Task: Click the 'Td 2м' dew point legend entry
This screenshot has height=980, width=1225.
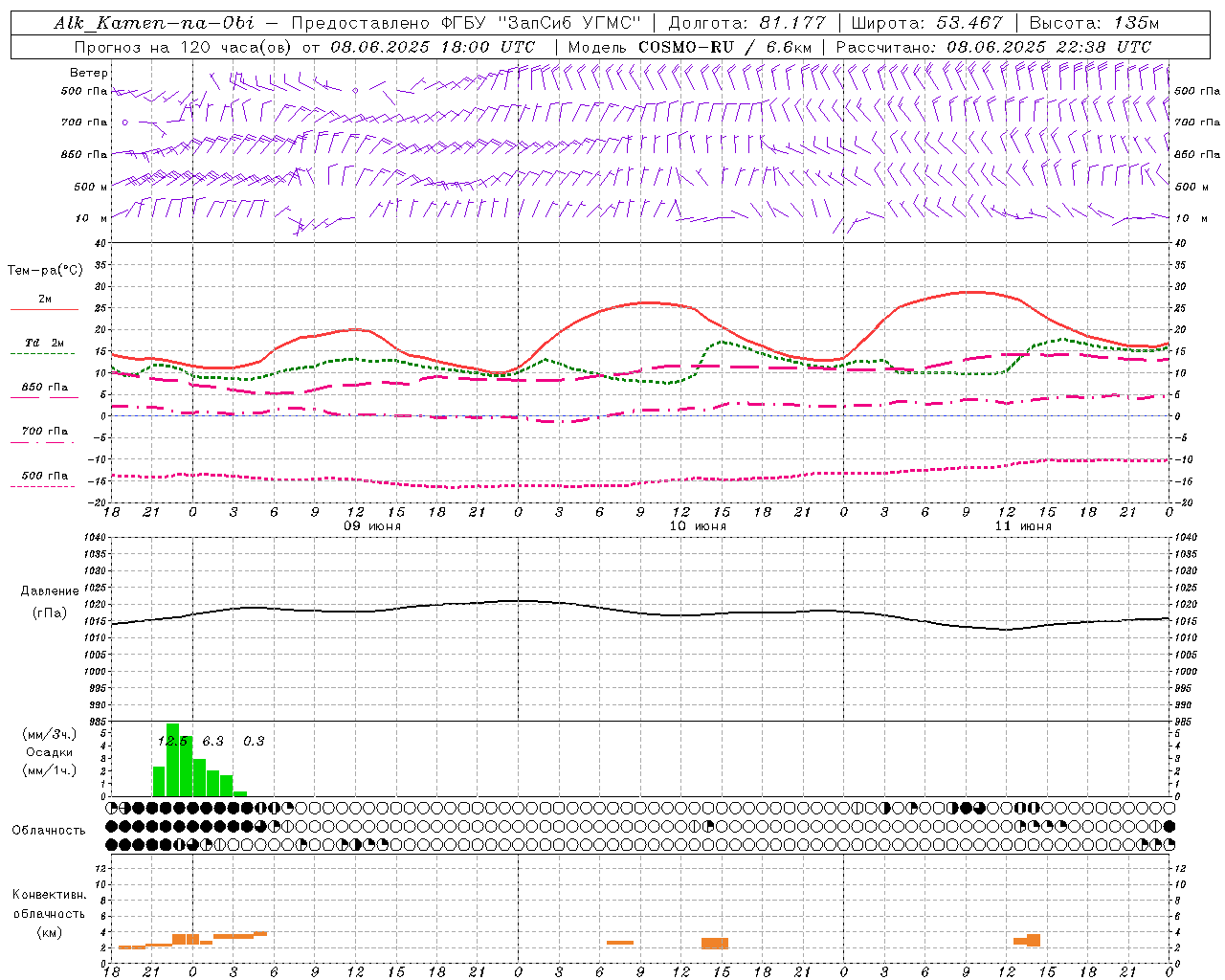Action: tap(45, 343)
